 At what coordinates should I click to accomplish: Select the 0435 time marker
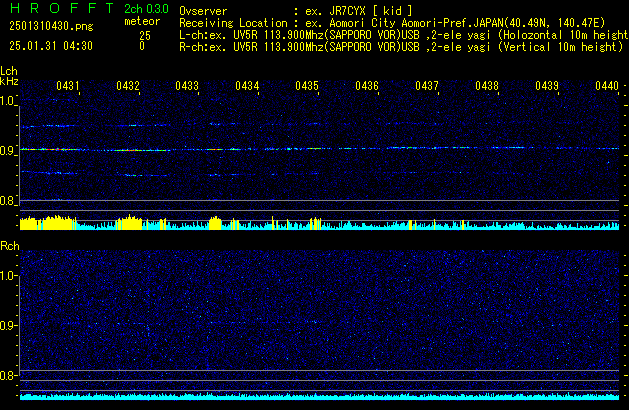[x=307, y=86]
